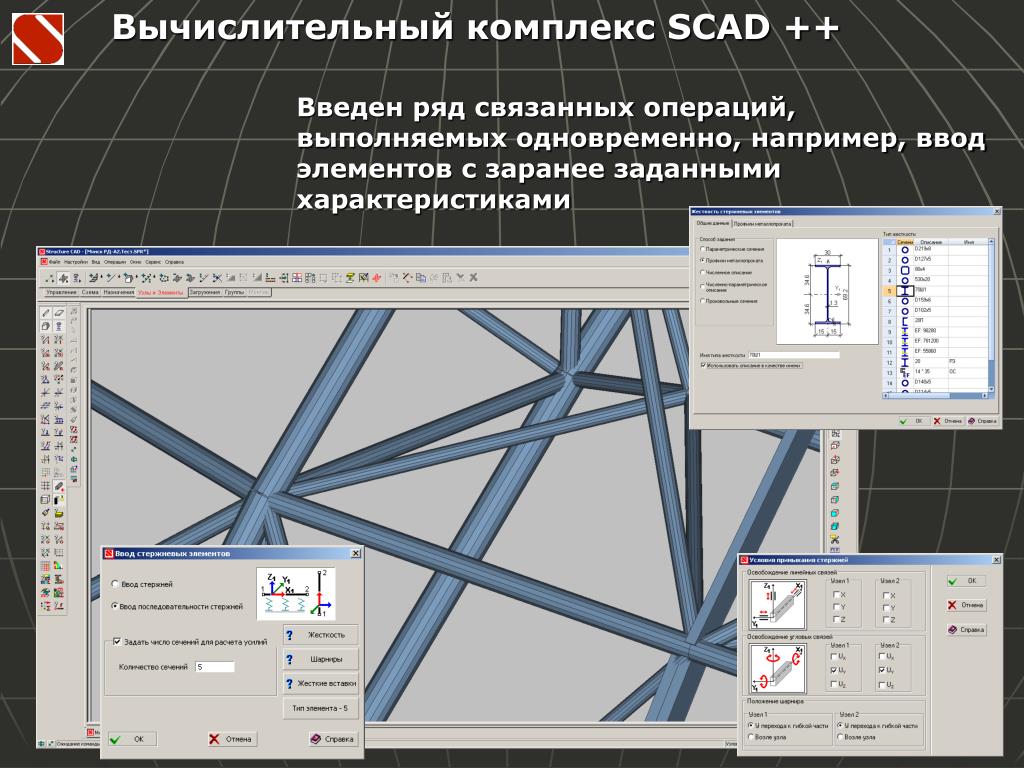Switch to the 'Загружения' tab
The height and width of the screenshot is (768, 1024).
click(x=205, y=292)
